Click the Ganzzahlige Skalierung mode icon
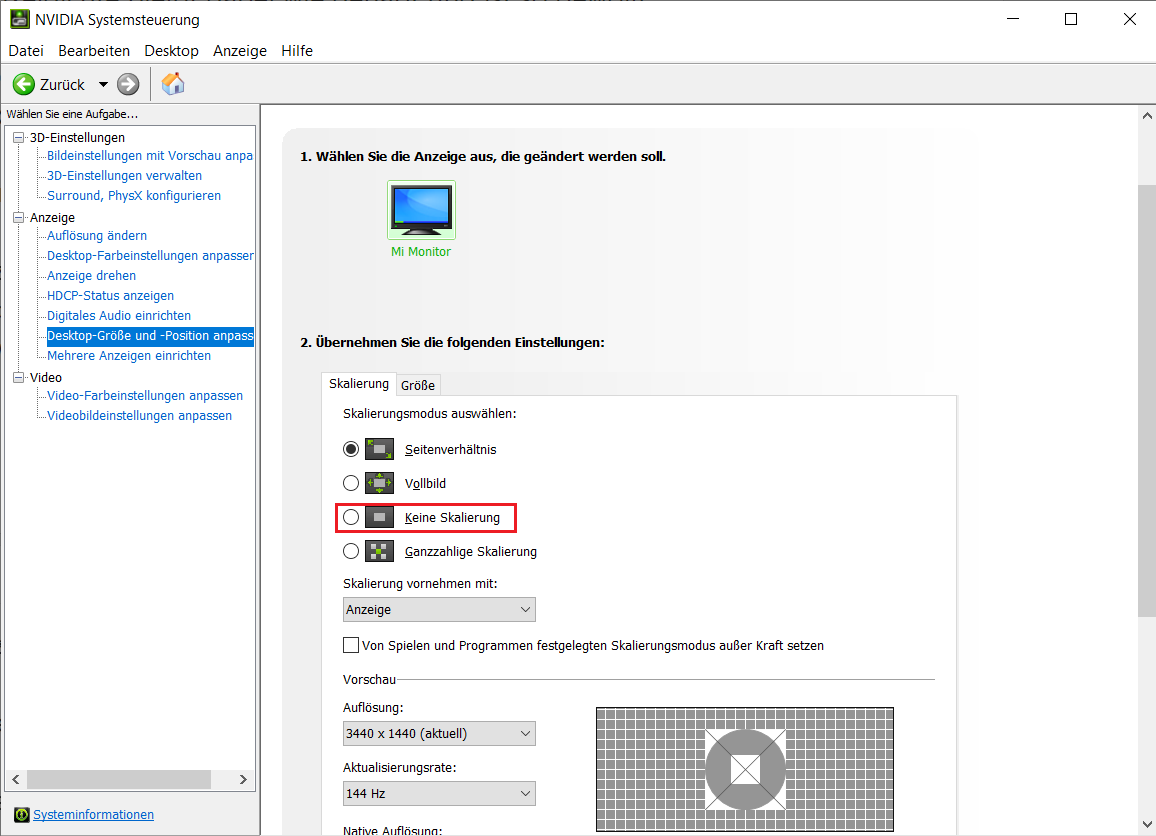This screenshot has width=1156, height=836. (x=380, y=551)
